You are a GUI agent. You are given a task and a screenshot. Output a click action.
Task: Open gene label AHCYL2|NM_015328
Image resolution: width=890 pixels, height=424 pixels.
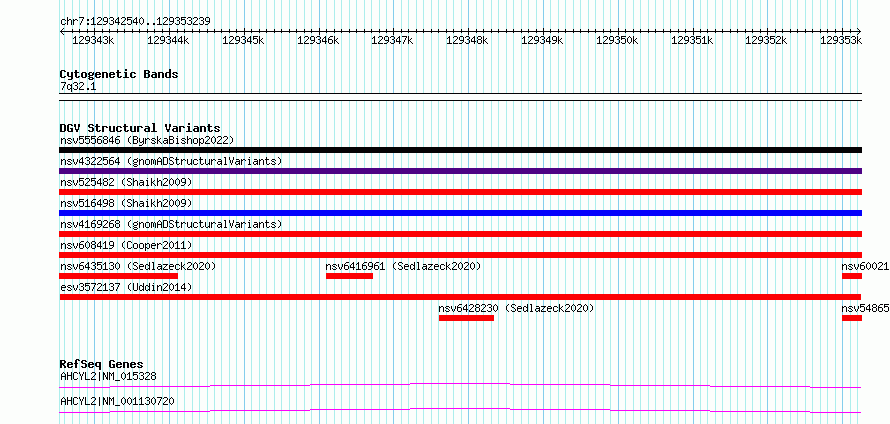[108, 376]
